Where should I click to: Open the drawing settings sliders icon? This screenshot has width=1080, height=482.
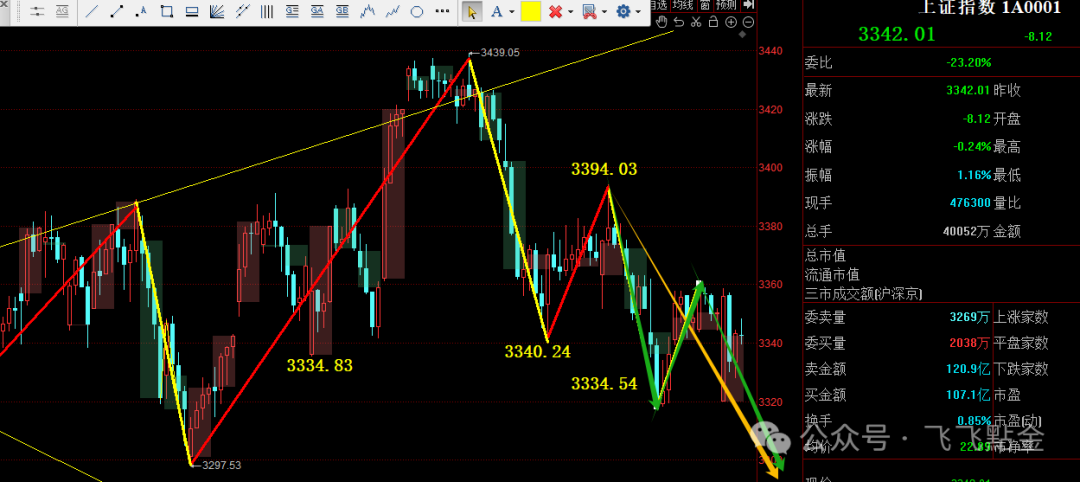click(37, 11)
